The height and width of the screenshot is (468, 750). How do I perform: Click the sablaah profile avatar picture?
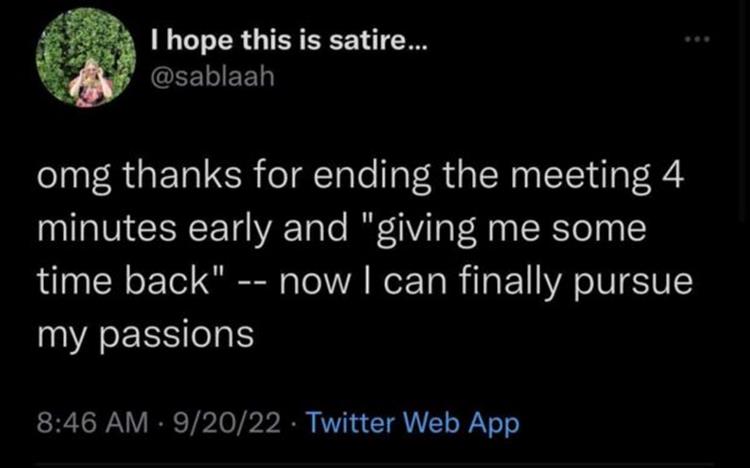[85, 64]
